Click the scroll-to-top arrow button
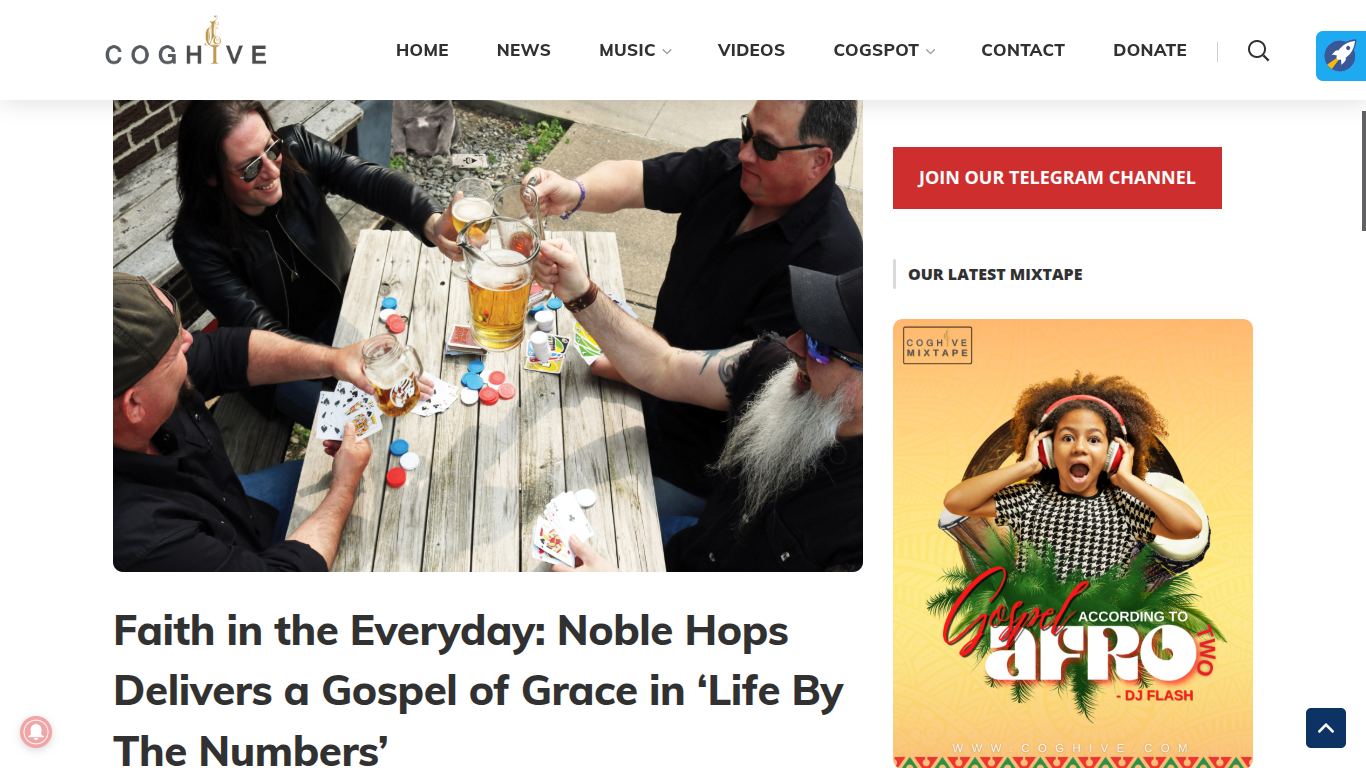This screenshot has width=1366, height=768. point(1326,728)
